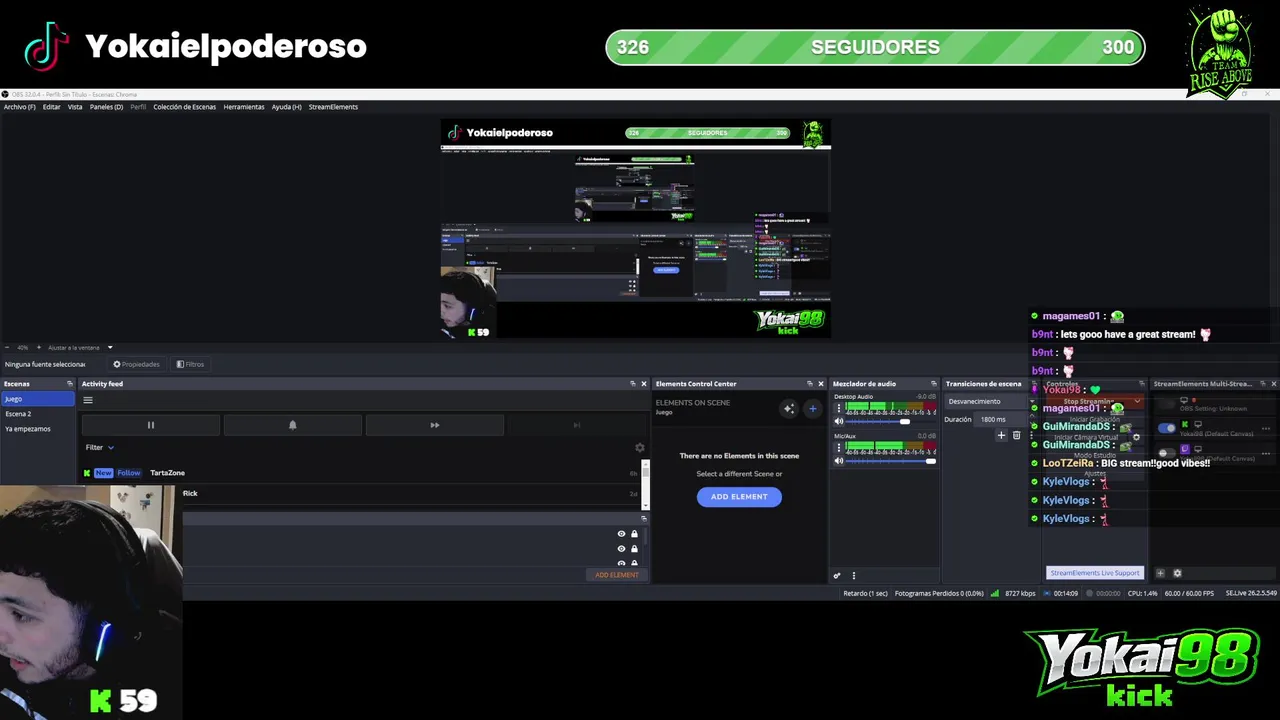
Task: Click StreamElements Live Support button
Action: [x=1094, y=573]
